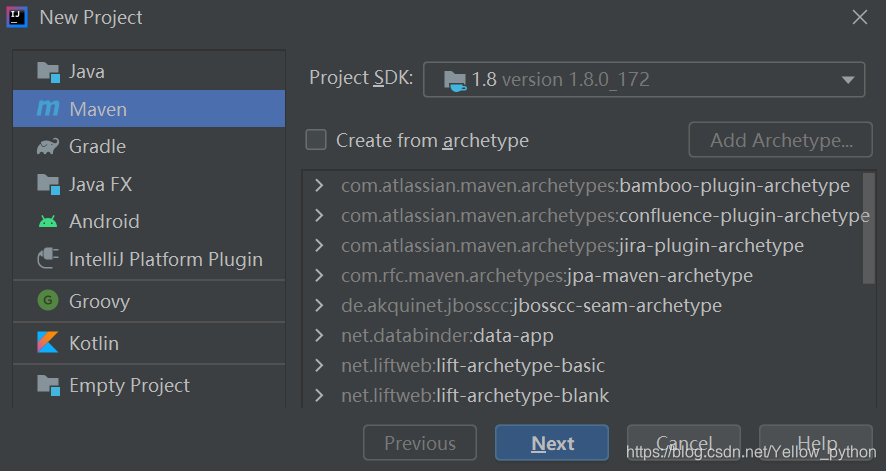Expand lift-archetype-basic node
Screen dimensions: 886x471
(319, 365)
